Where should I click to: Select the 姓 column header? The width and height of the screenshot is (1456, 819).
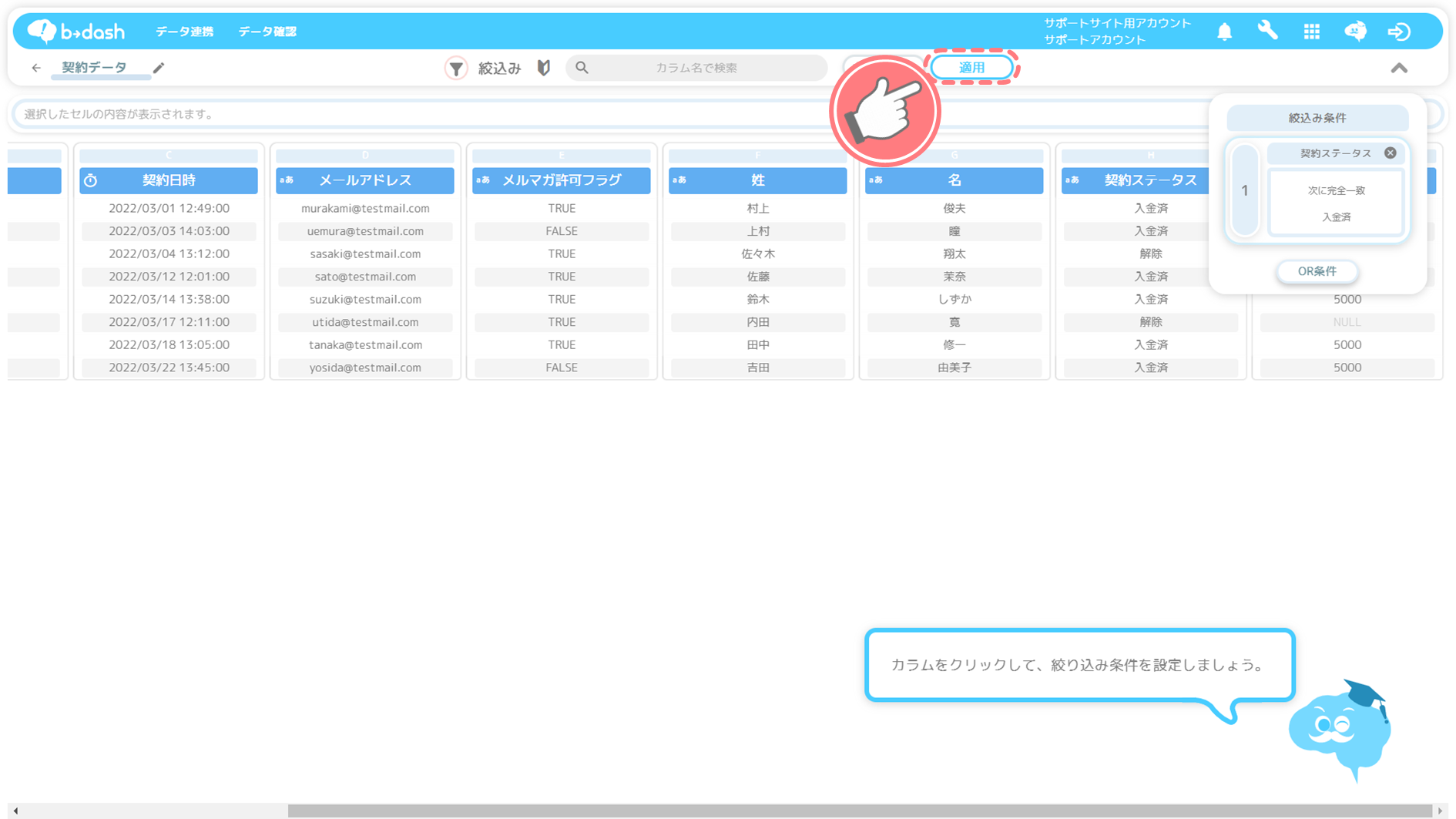[x=758, y=180]
